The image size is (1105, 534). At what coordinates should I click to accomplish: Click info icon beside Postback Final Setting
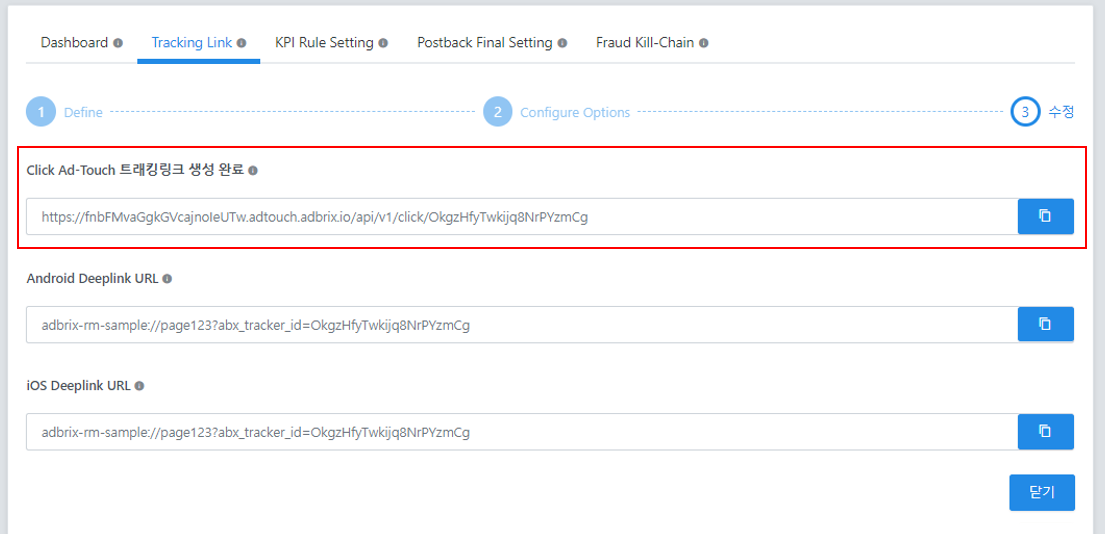pos(562,43)
